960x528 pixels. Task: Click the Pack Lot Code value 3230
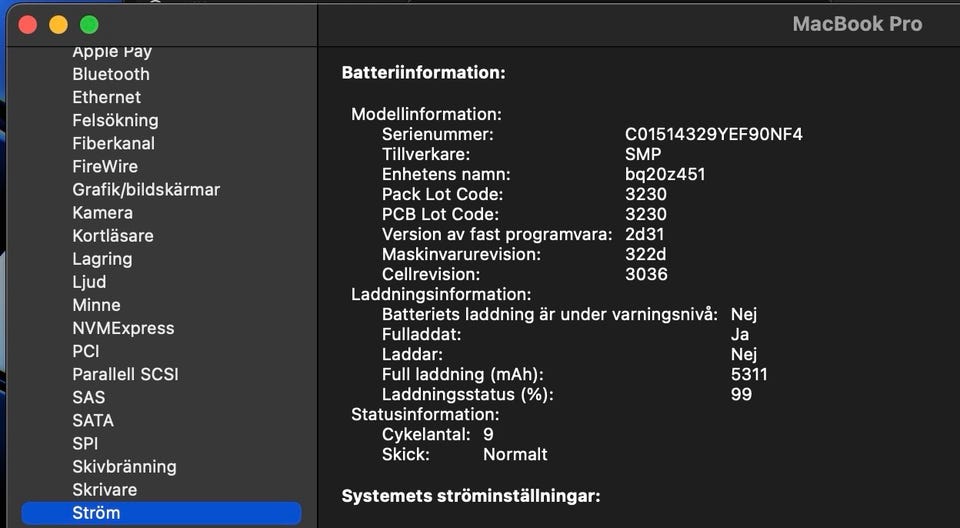(646, 195)
